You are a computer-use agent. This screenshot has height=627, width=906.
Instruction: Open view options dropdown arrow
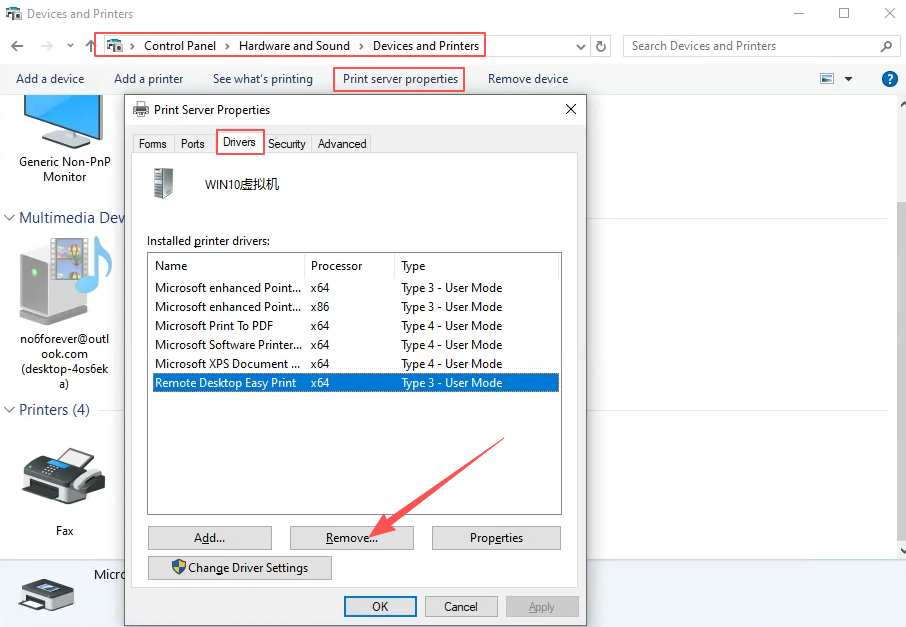(848, 79)
